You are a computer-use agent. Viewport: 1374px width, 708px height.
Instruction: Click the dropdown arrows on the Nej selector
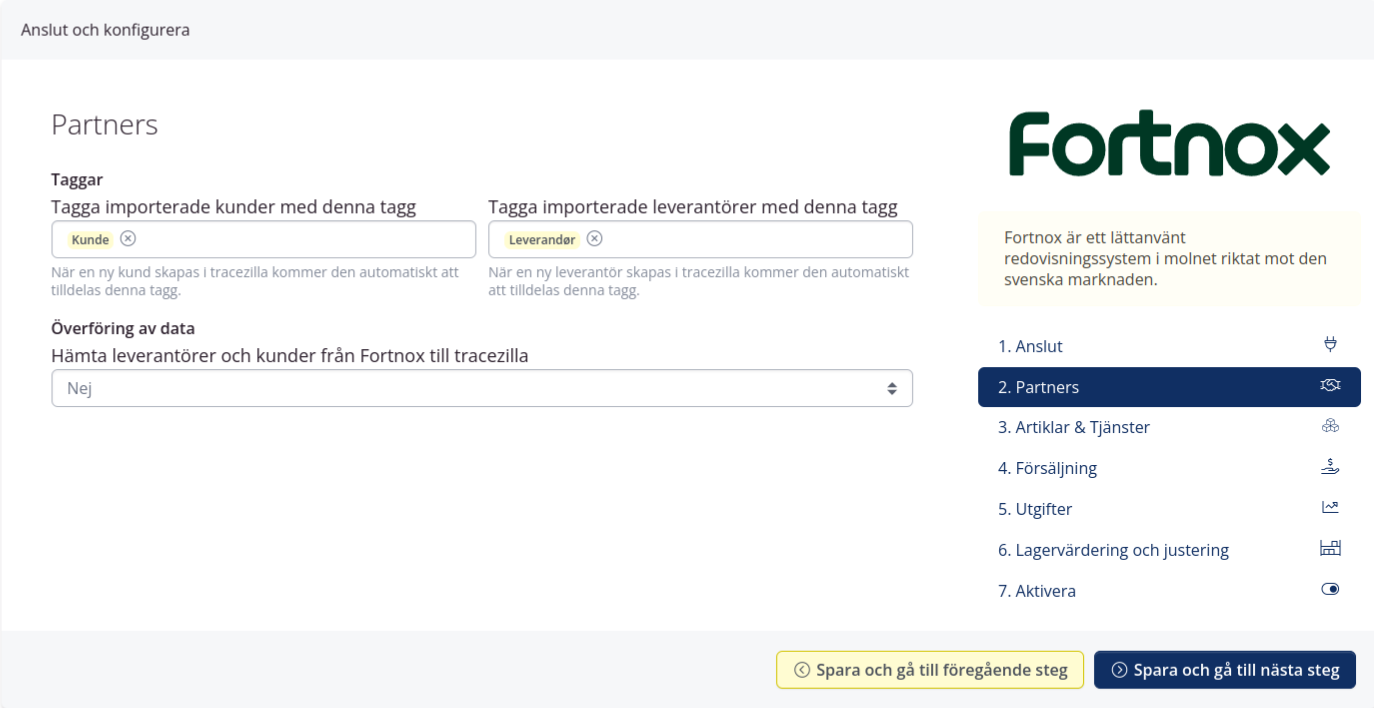(x=891, y=388)
